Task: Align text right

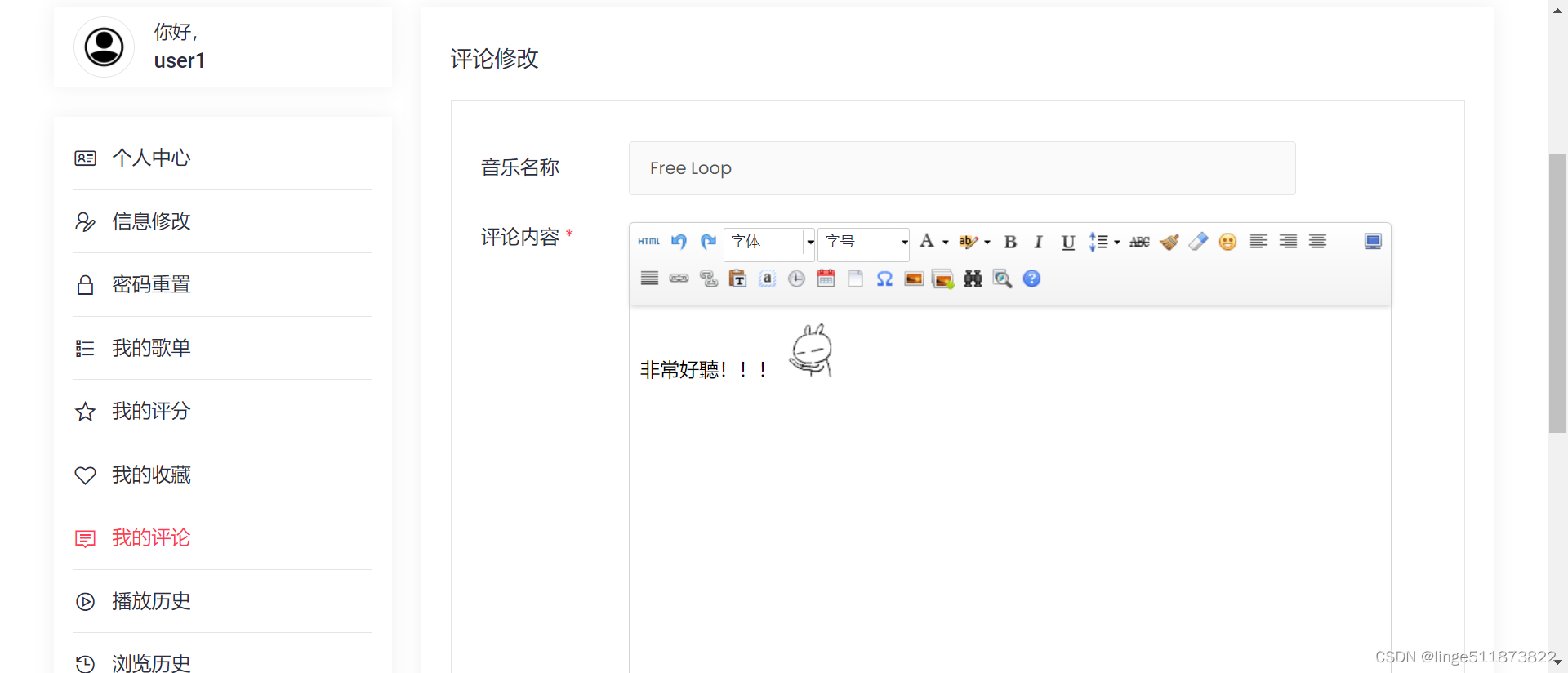Action: [1288, 242]
